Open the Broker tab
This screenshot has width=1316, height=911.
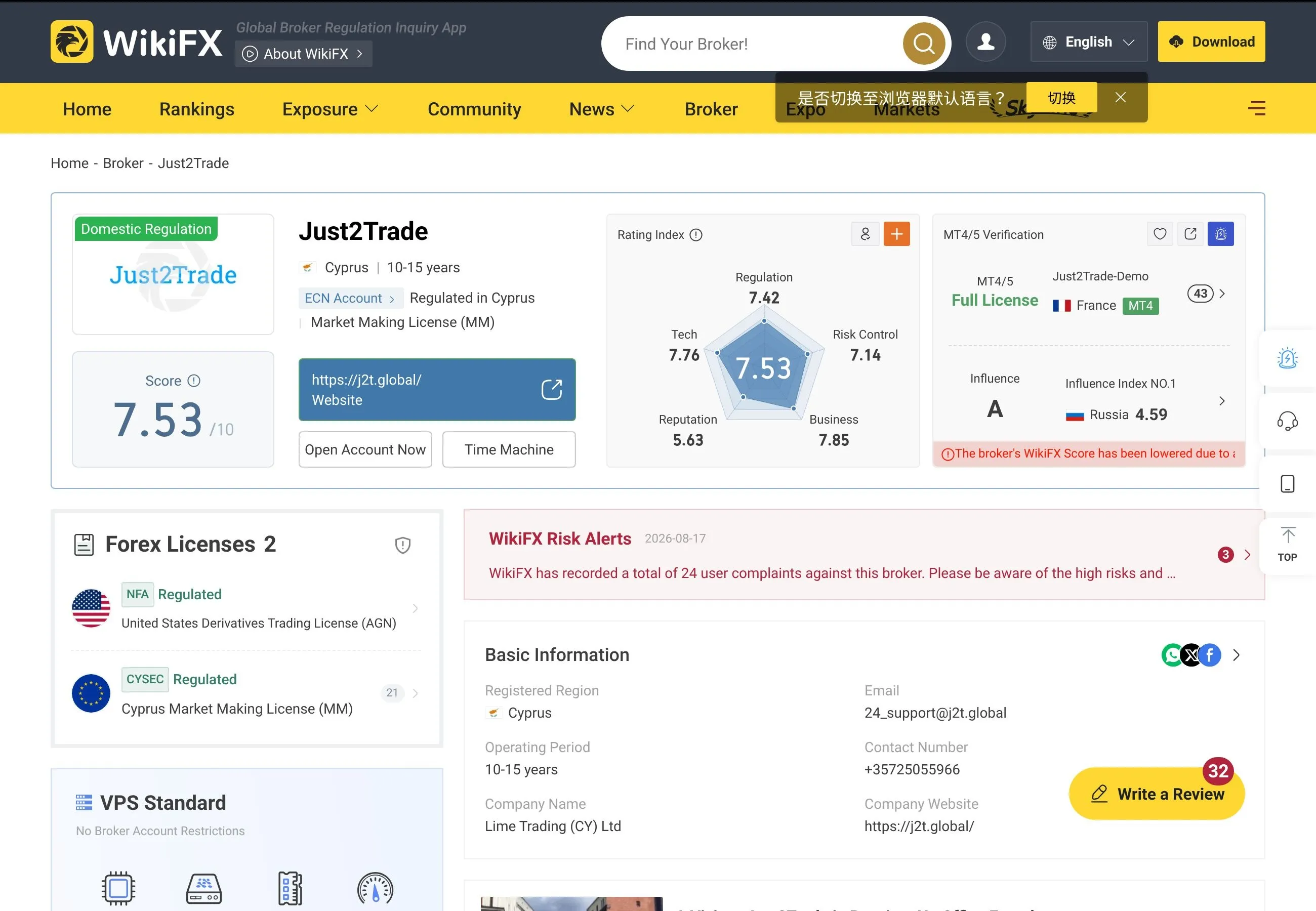[711, 109]
